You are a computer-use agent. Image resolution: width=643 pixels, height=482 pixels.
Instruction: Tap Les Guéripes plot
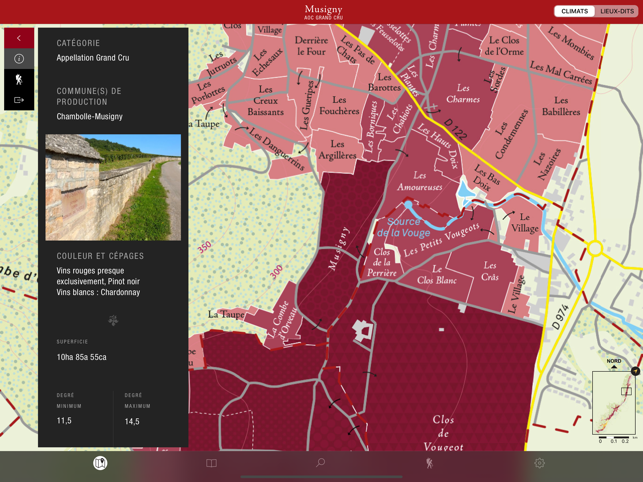pos(307,105)
